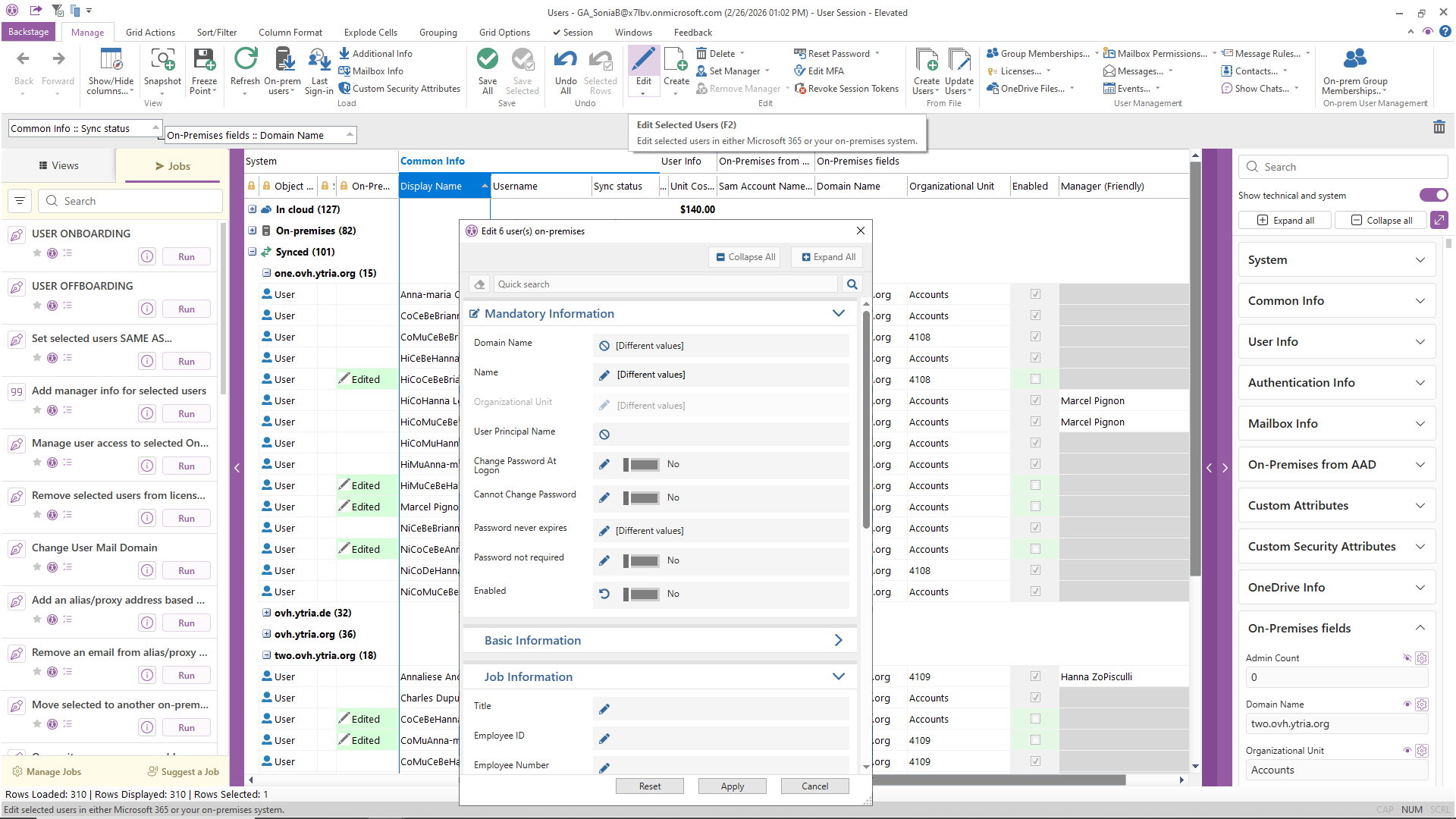
Task: Collapse the Synced (101) tree group
Action: tap(253, 252)
